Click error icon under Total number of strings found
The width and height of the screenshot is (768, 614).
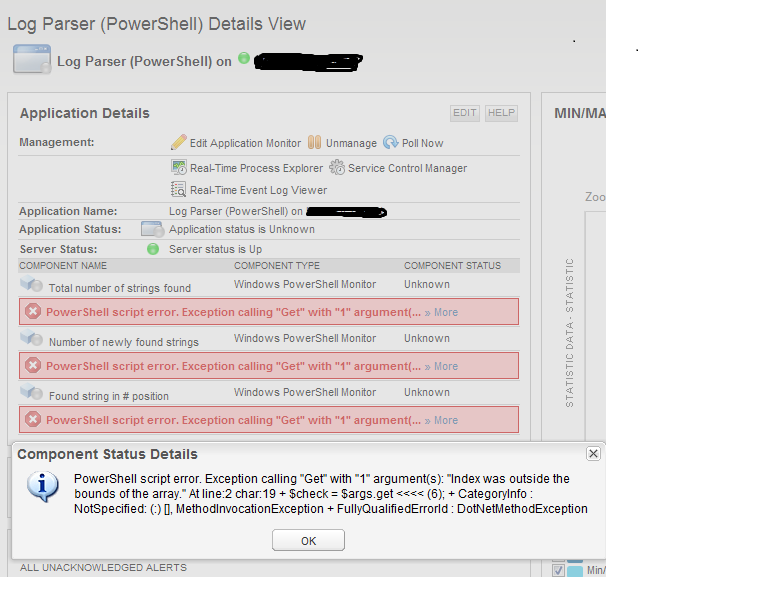33,311
